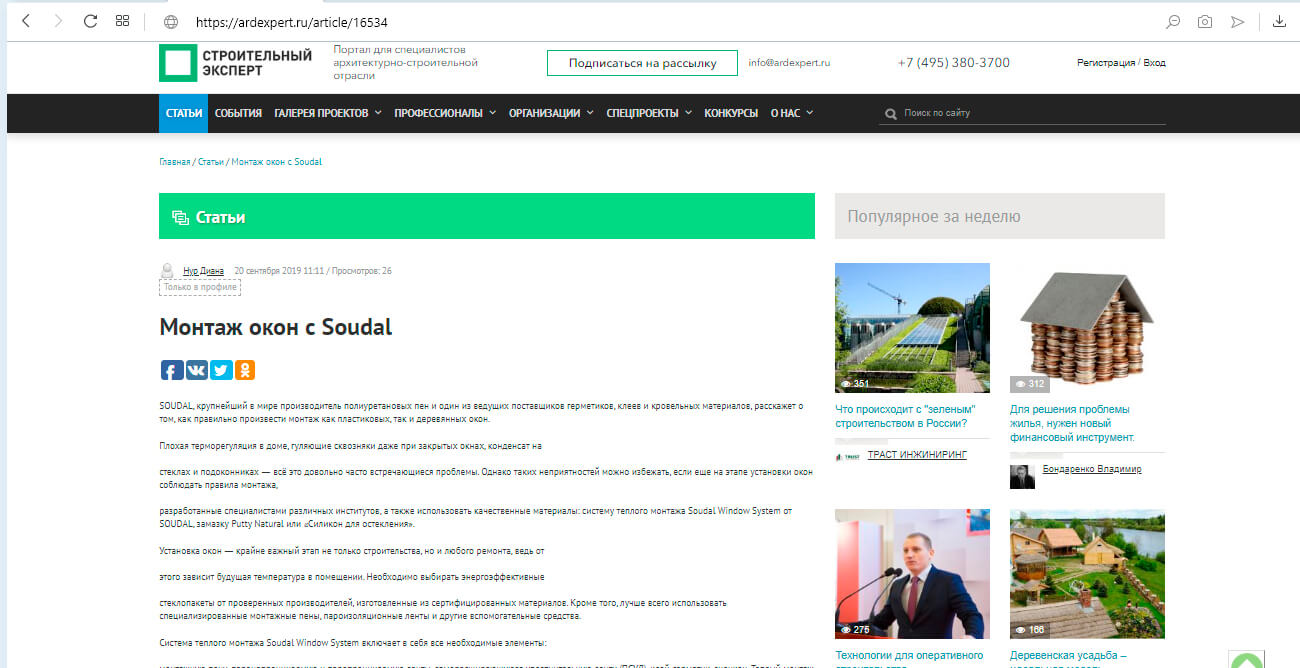Click the Подписаться на рассылку button

pos(642,63)
